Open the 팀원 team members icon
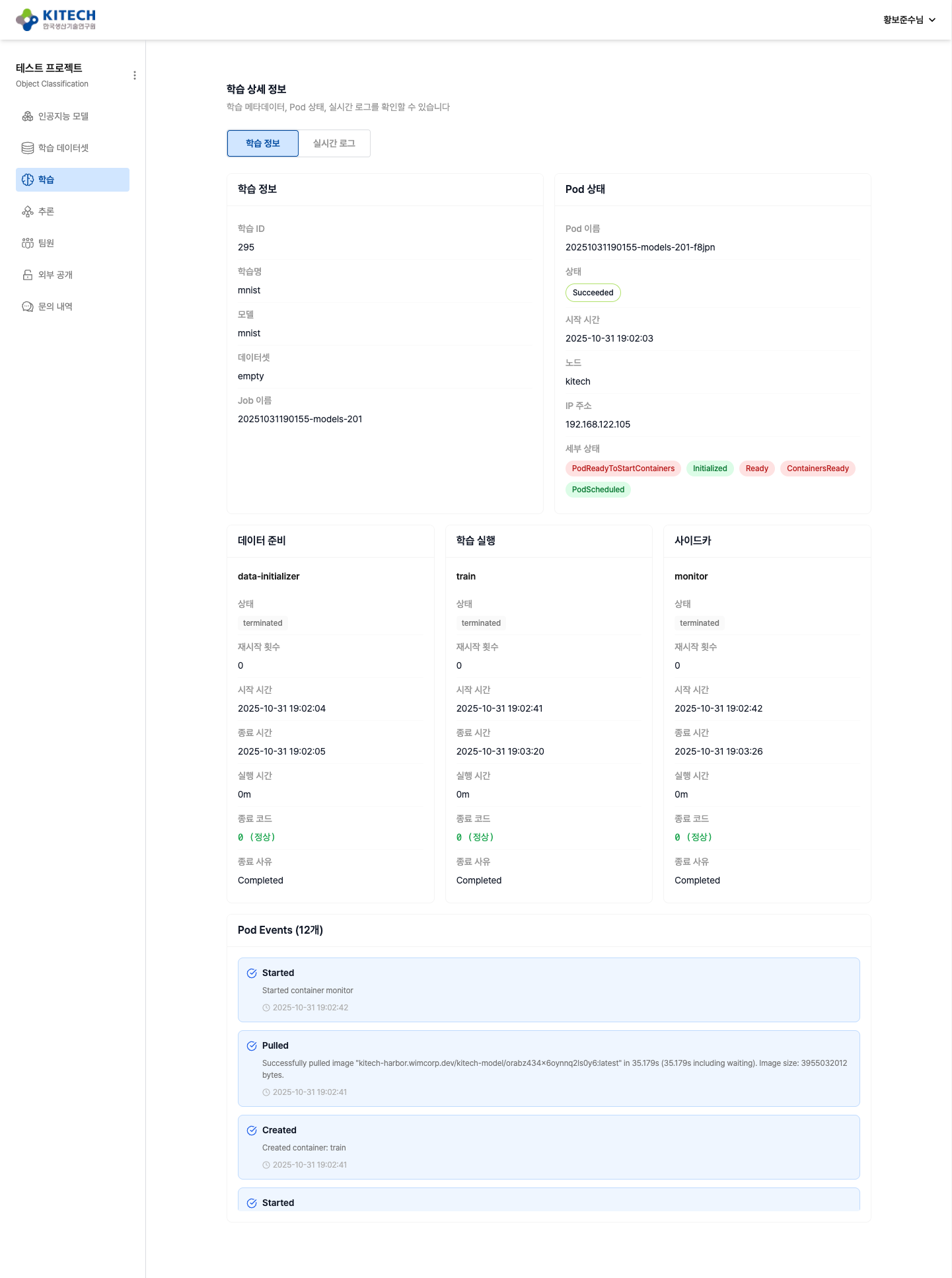 pyautogui.click(x=28, y=243)
